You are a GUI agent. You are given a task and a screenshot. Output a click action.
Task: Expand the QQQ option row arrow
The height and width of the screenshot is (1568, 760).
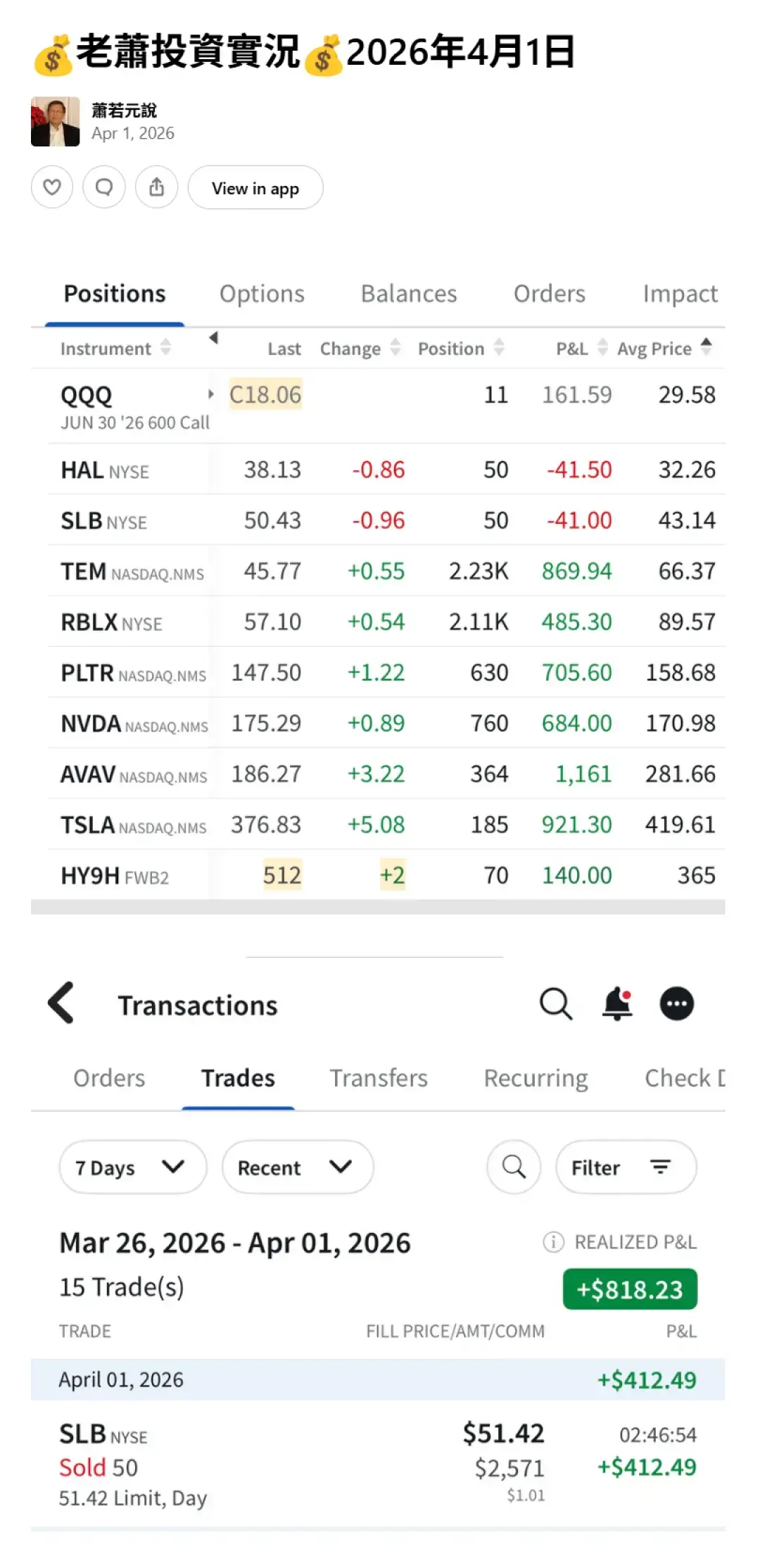(x=210, y=394)
